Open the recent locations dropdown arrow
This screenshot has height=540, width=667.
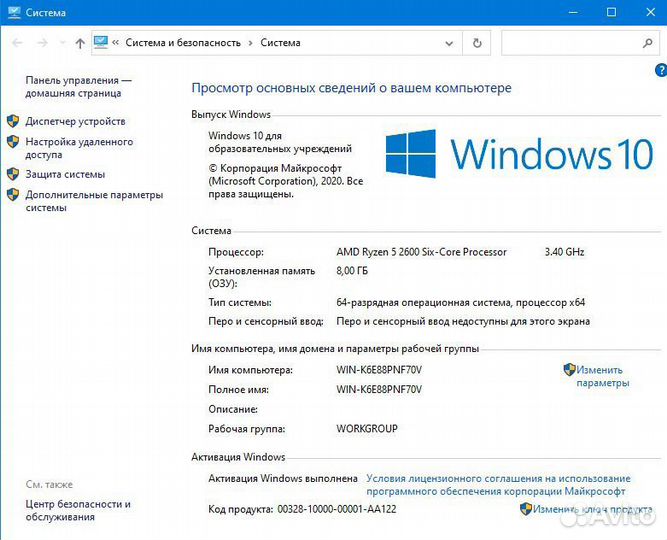tap(62, 43)
